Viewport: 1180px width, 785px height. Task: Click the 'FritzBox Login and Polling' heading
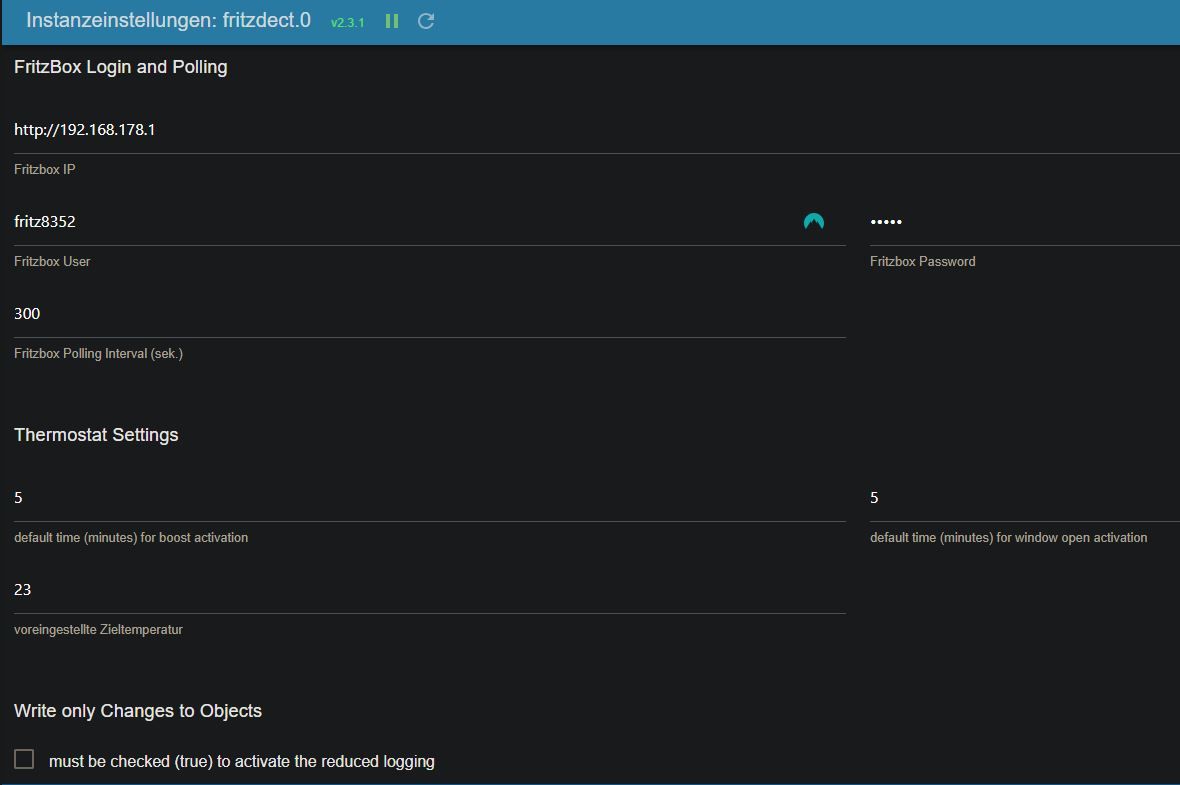click(x=120, y=67)
